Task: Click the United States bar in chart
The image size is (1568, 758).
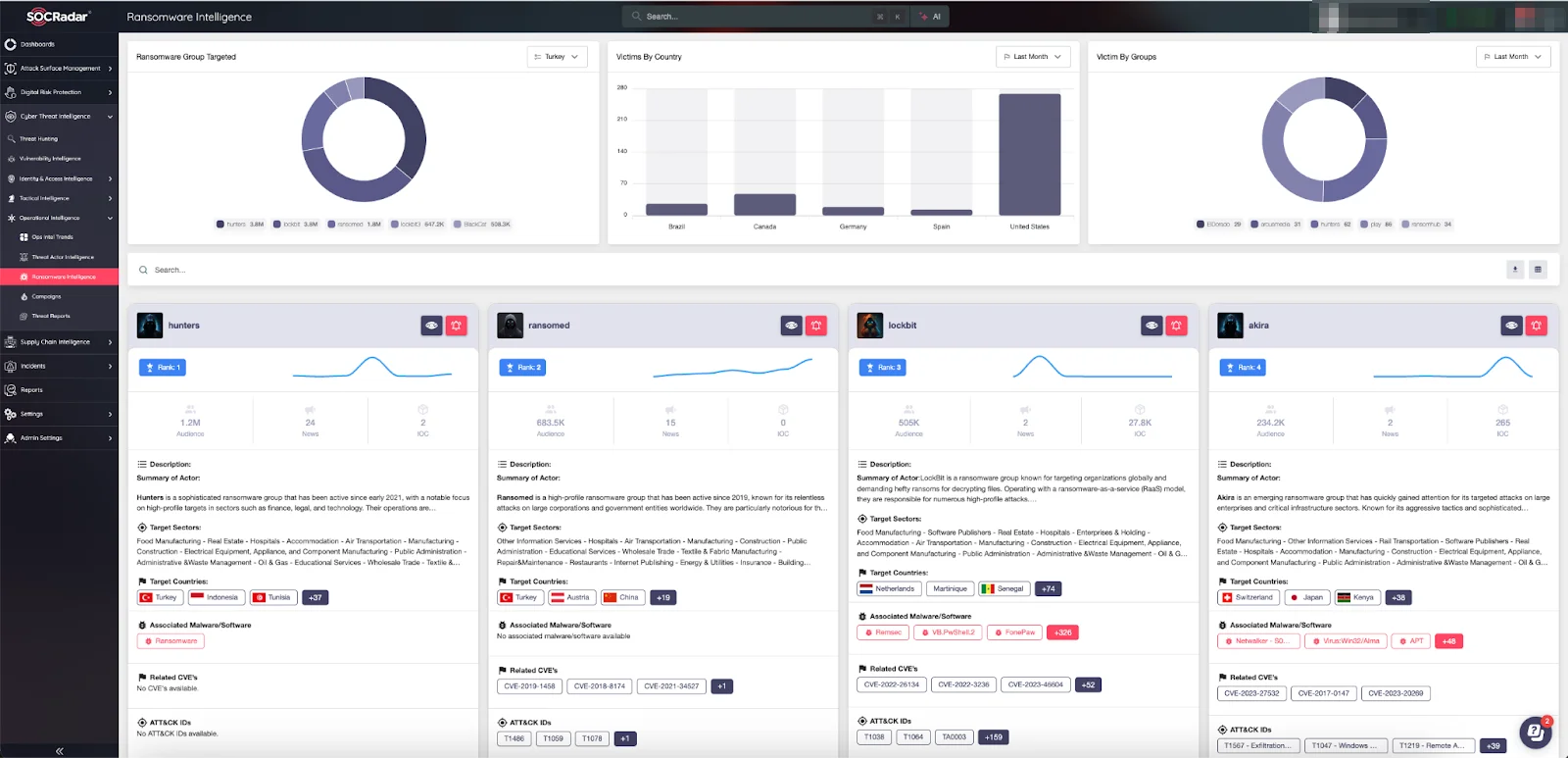Action: click(x=1029, y=154)
